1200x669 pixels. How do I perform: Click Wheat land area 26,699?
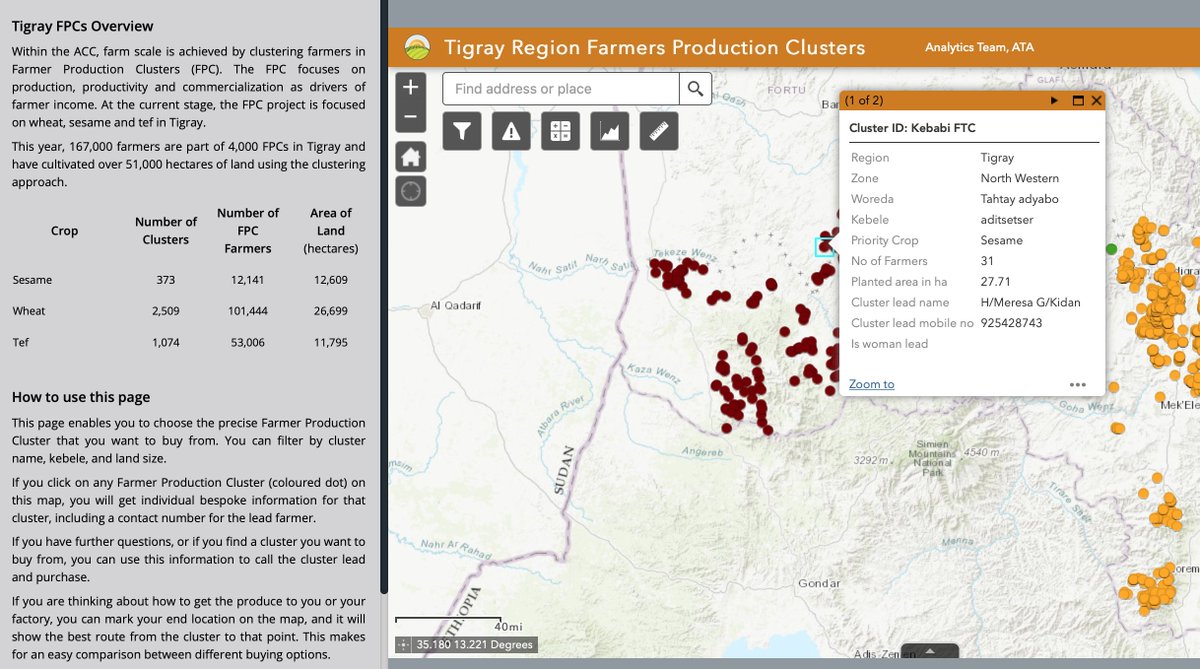(331, 311)
